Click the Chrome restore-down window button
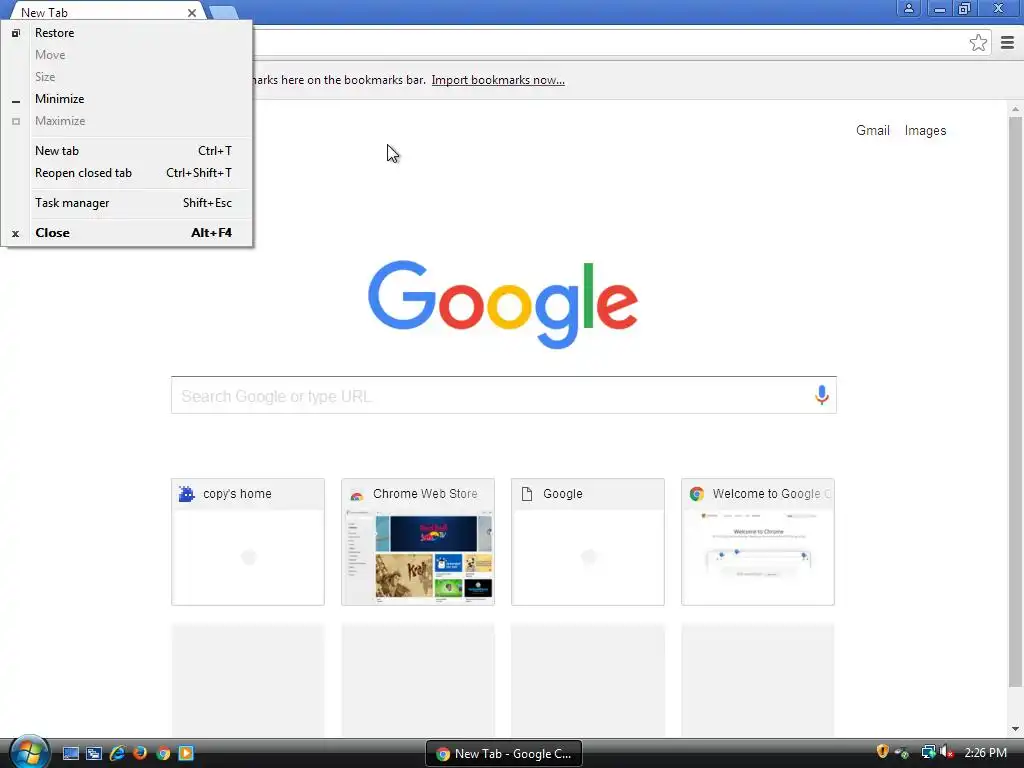Screen dimensions: 1024x768 (x=964, y=8)
